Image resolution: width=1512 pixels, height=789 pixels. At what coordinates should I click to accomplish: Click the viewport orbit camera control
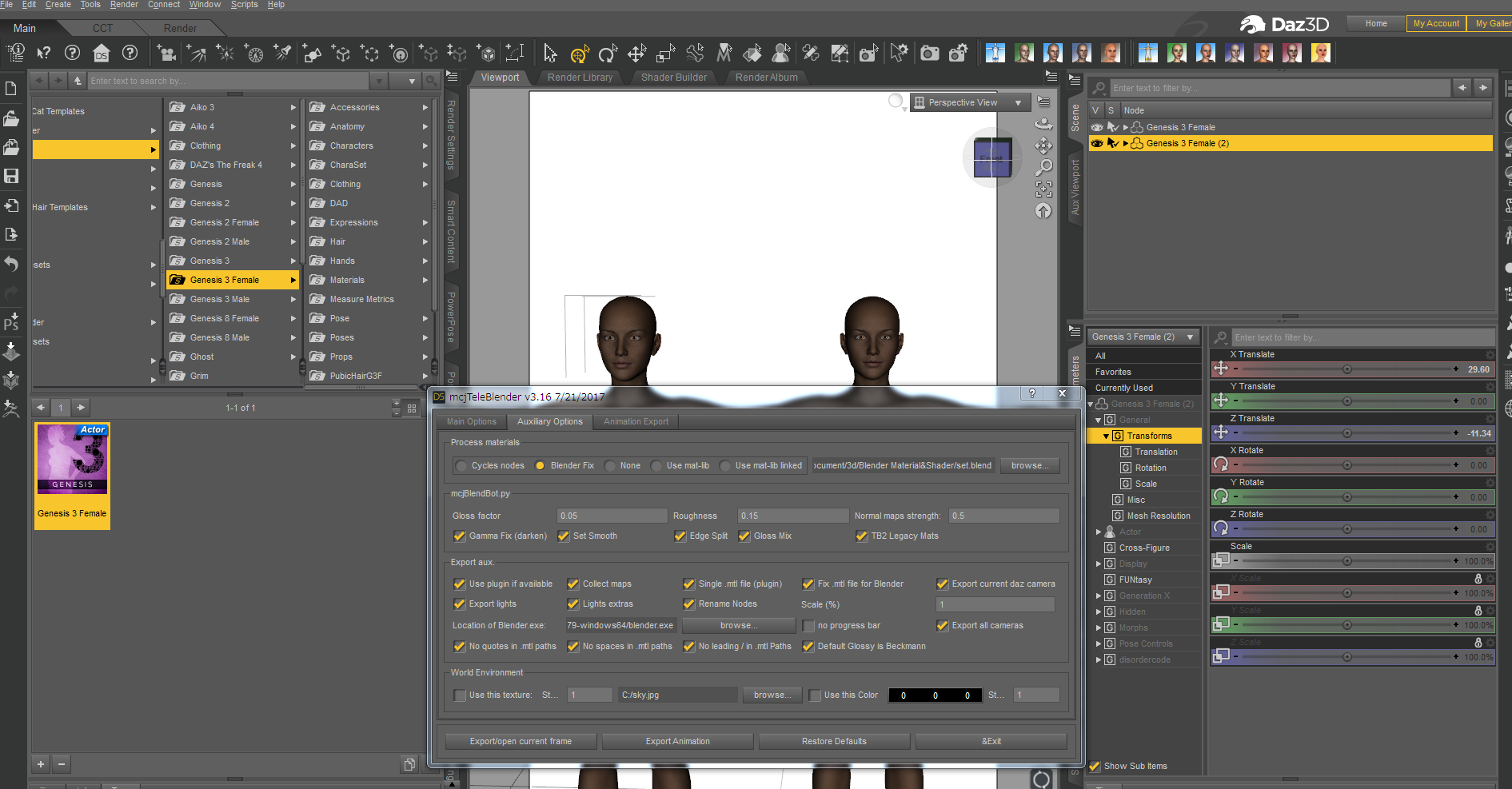tap(1043, 124)
